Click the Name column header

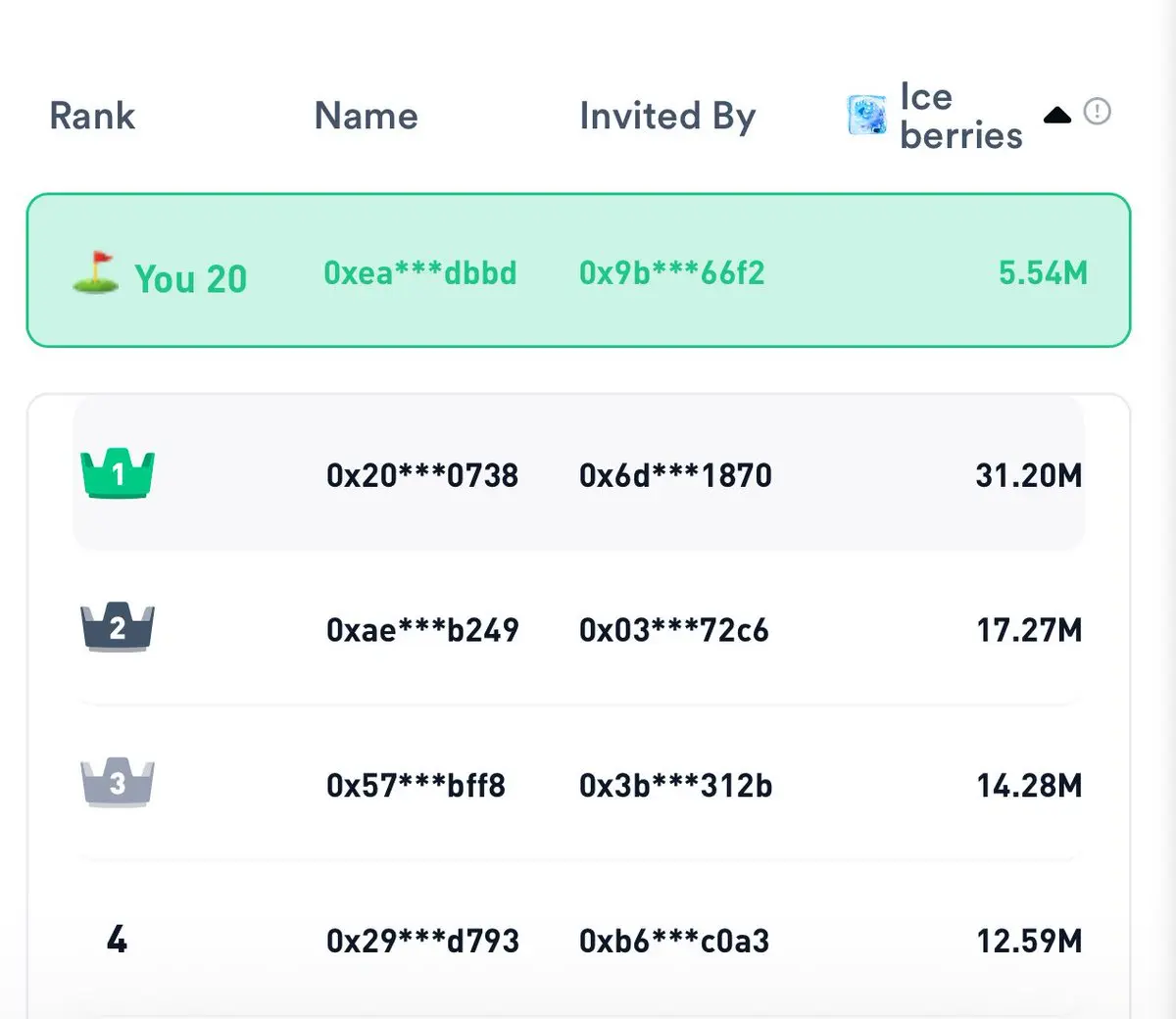(367, 116)
